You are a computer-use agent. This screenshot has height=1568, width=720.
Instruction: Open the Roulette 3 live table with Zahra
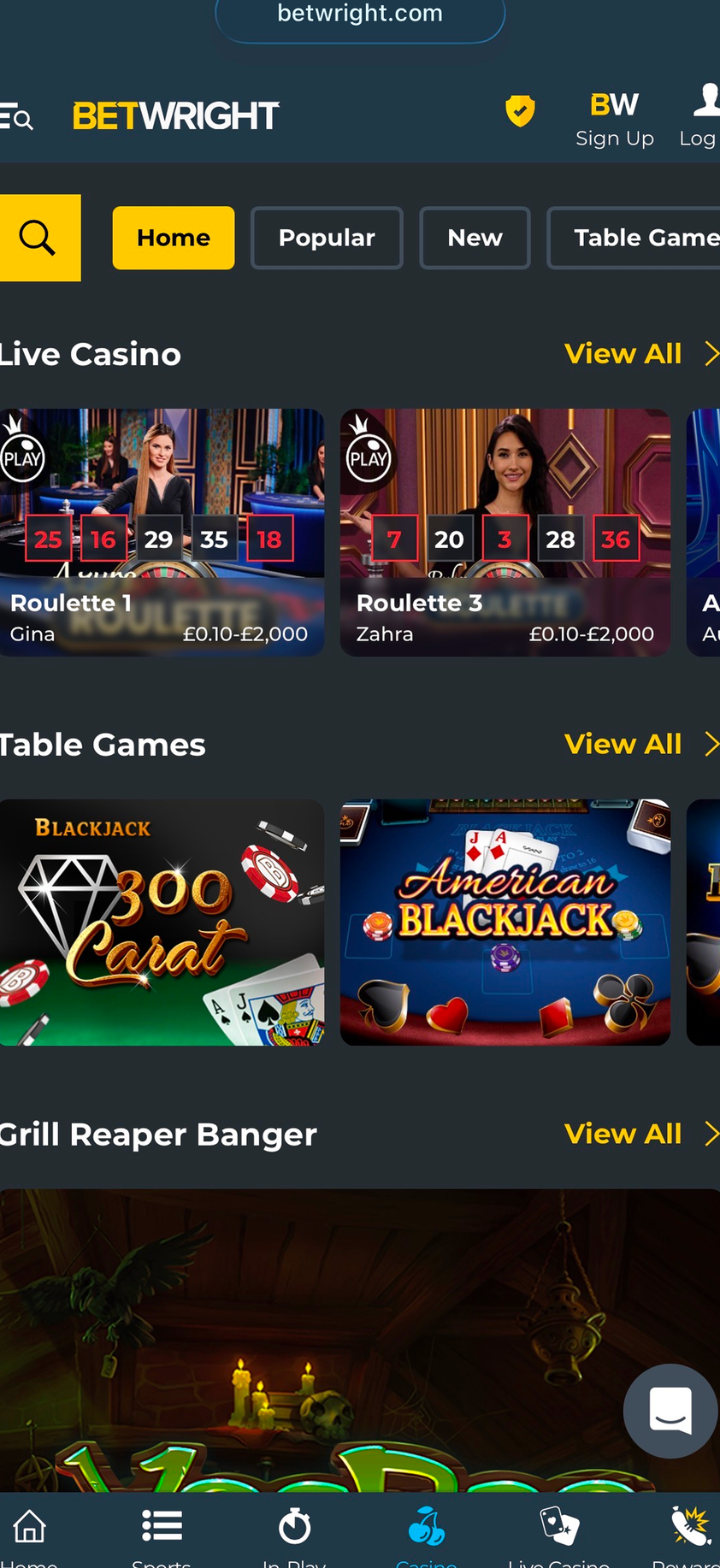click(505, 533)
